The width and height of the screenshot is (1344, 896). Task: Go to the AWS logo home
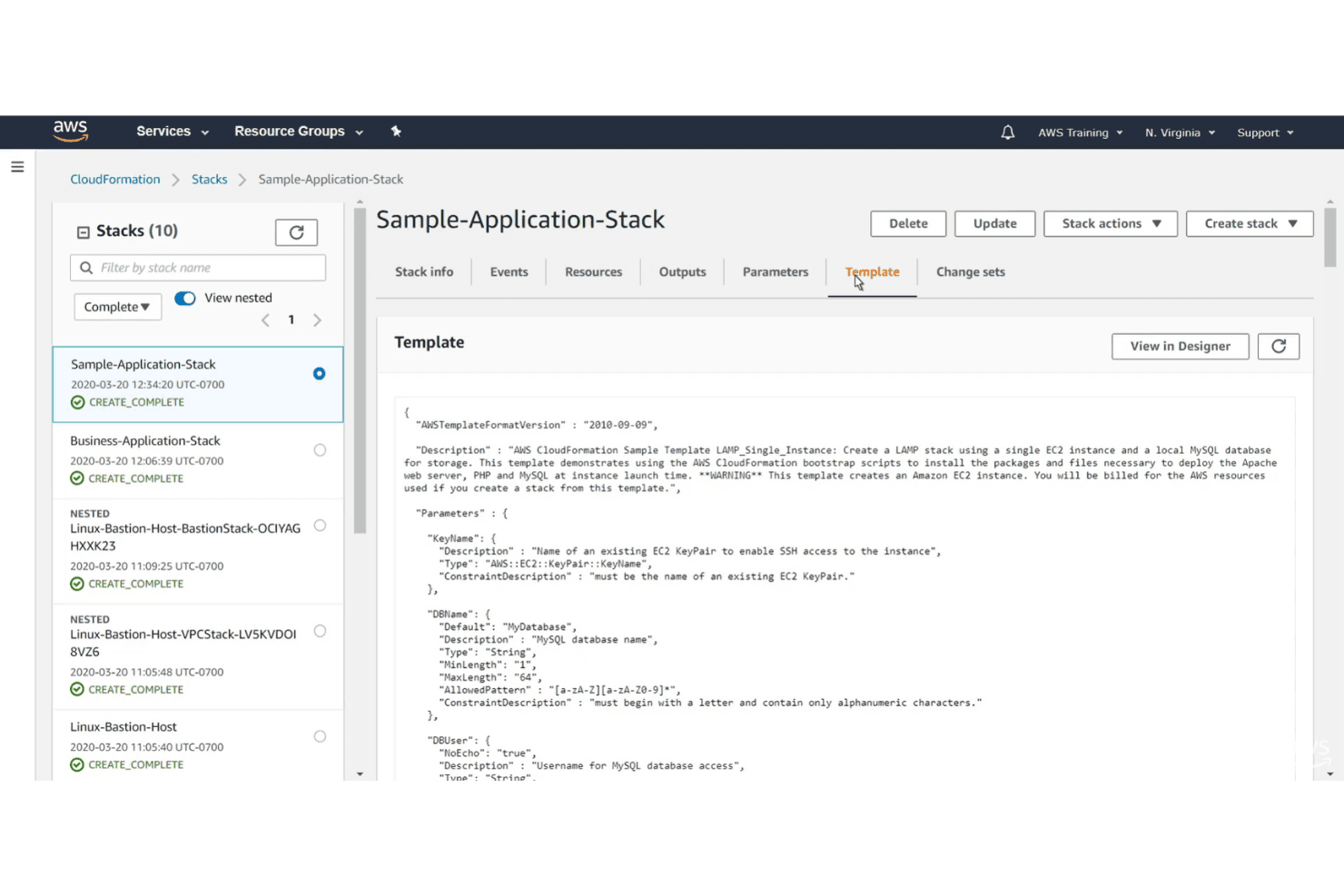70,132
